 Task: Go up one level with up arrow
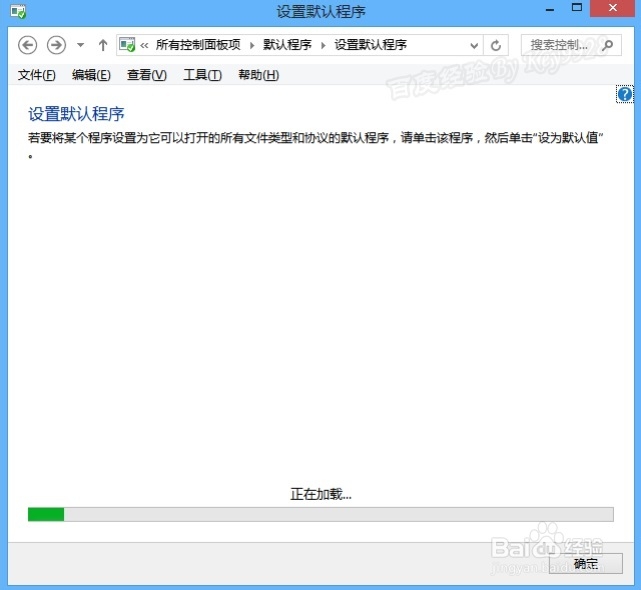click(103, 45)
